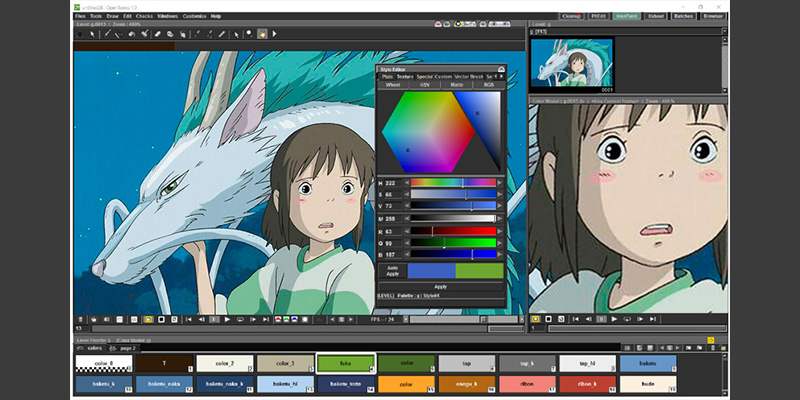The height and width of the screenshot is (400, 800).
Task: Switch to Texture tab in Style Editor
Action: pos(405,77)
